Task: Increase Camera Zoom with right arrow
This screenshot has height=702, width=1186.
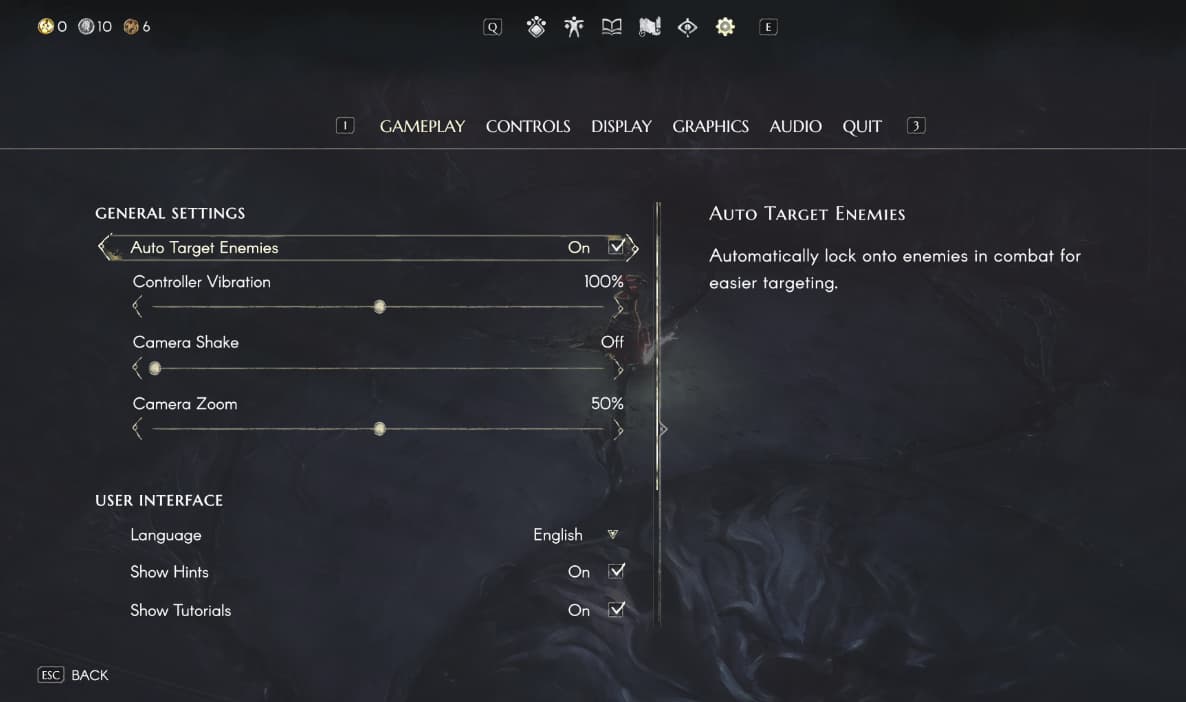Action: point(619,430)
